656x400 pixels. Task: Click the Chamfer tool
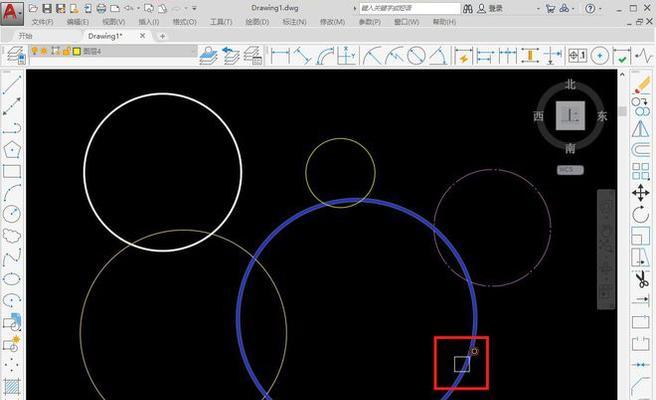pos(641,386)
